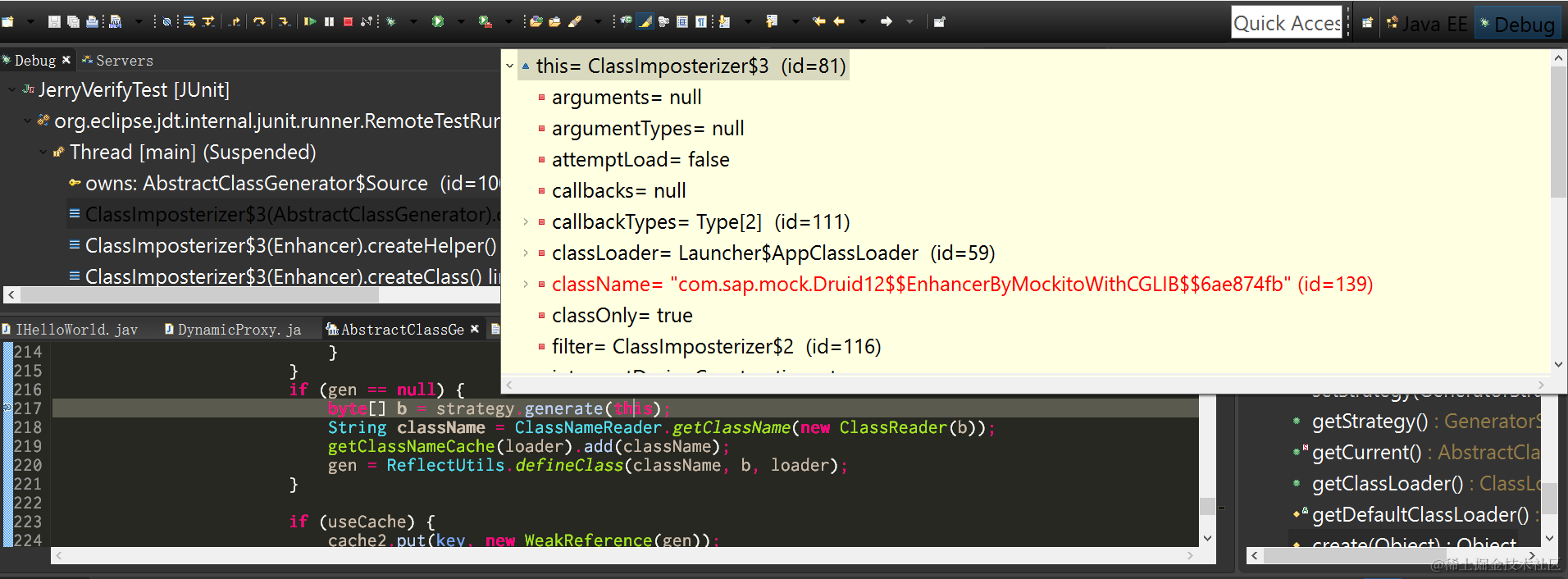Go to Last Edit Location icon
This screenshot has width=1568, height=579.
point(818,21)
